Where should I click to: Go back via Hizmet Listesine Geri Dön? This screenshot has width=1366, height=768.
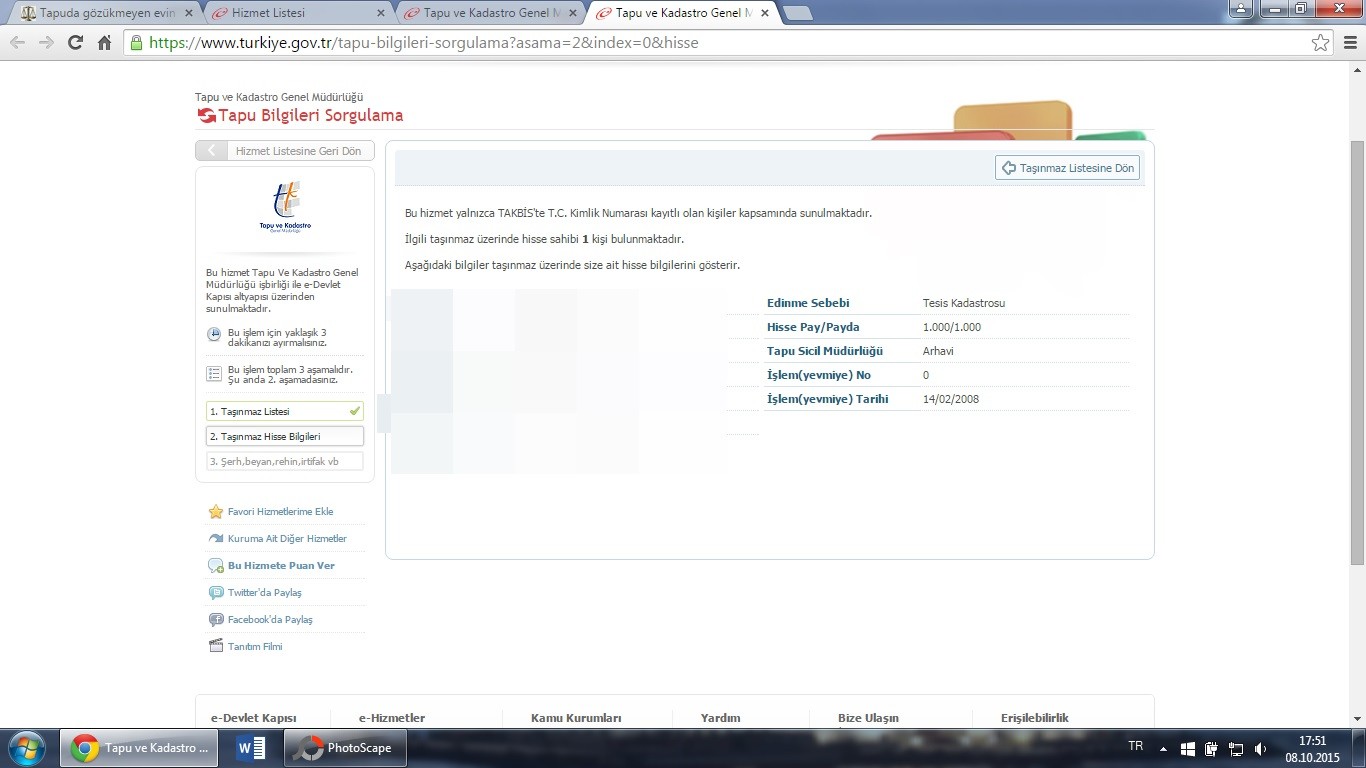click(285, 151)
